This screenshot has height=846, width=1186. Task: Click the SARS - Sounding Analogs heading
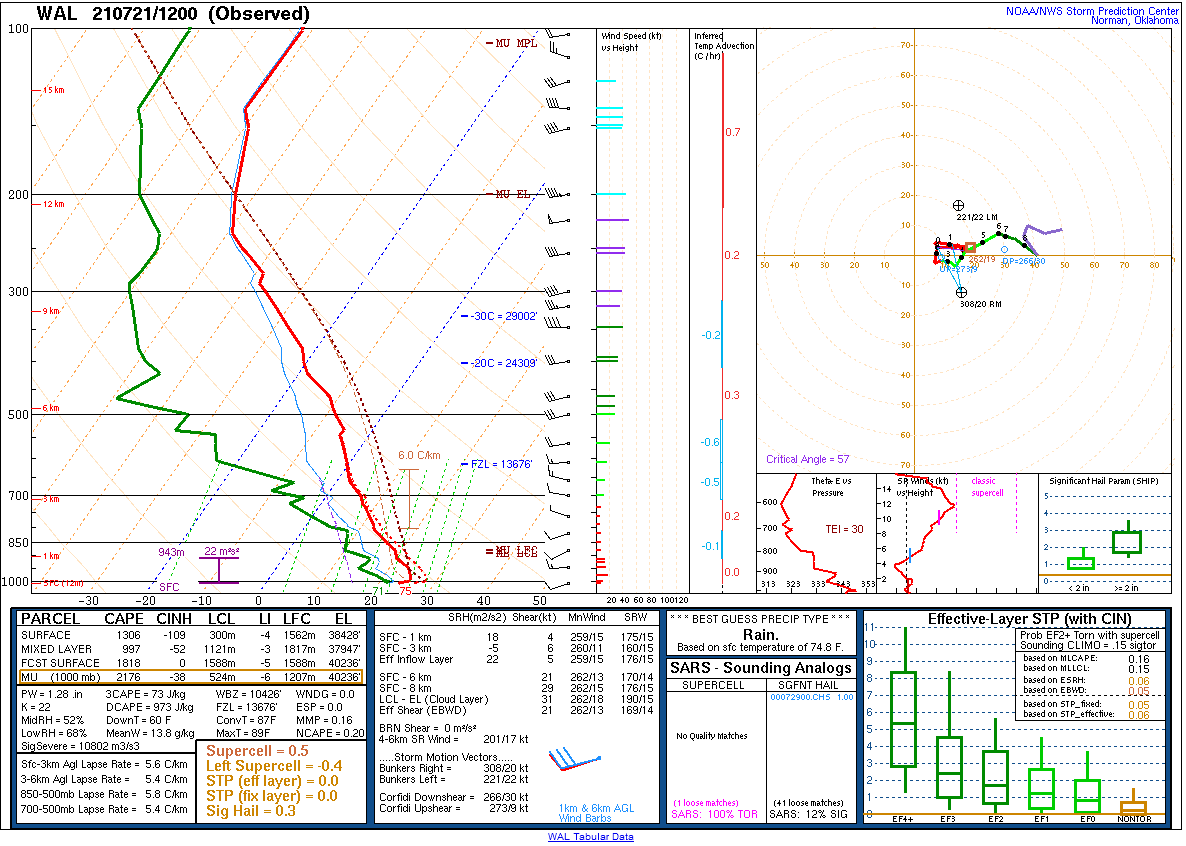(761, 667)
